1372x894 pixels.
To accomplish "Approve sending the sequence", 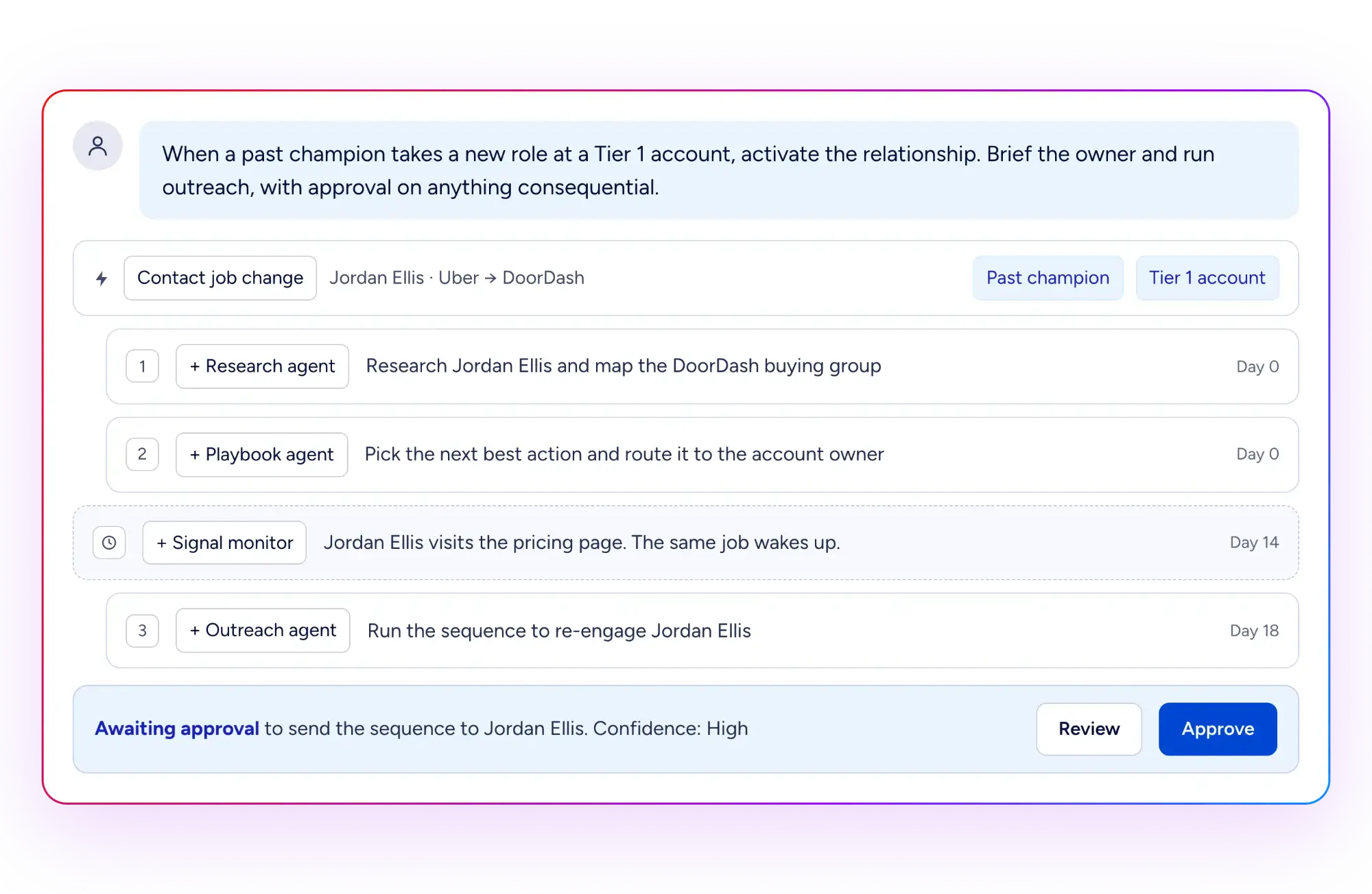I will coord(1218,729).
